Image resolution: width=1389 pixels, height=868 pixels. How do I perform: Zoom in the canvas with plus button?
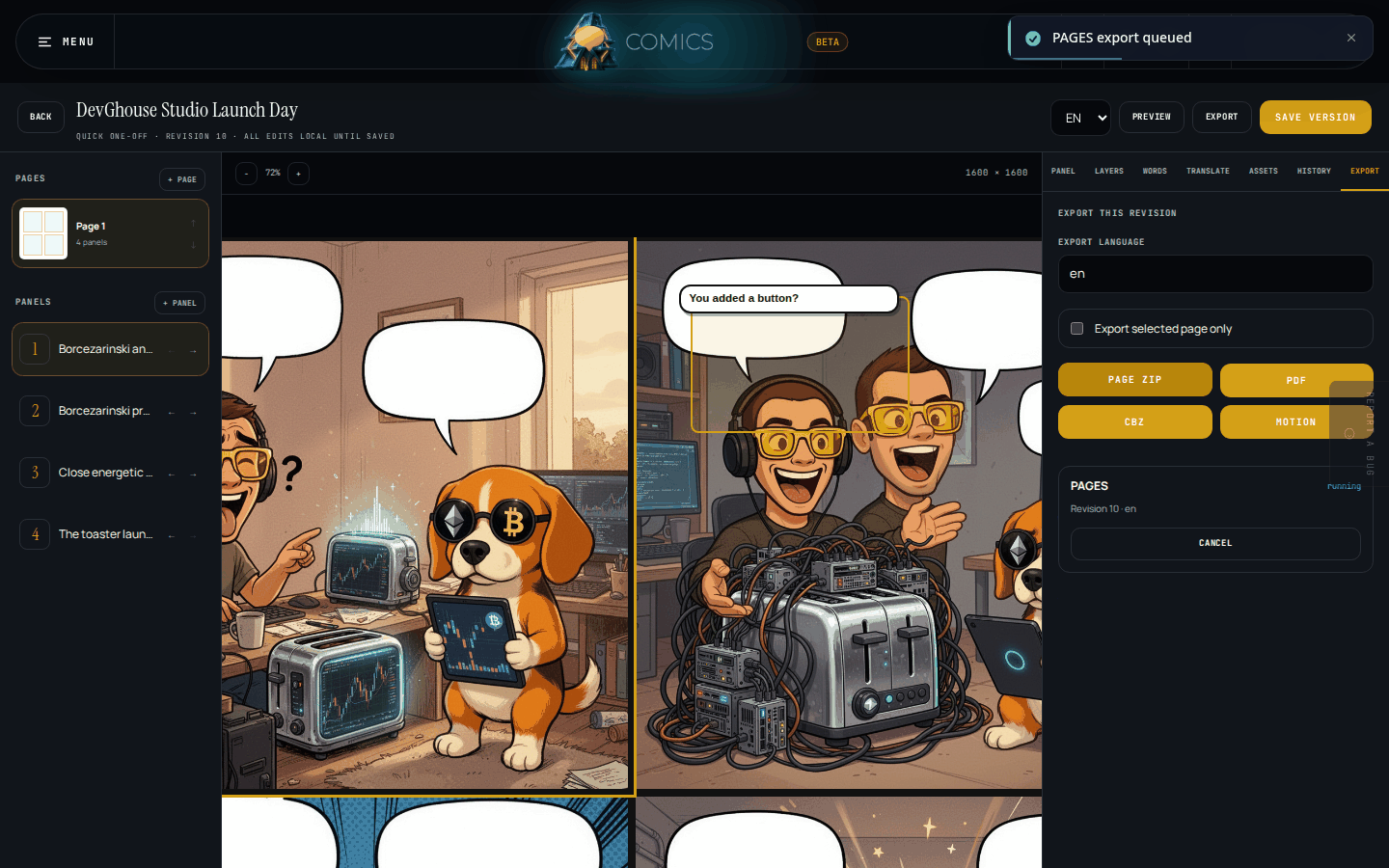coord(299,174)
